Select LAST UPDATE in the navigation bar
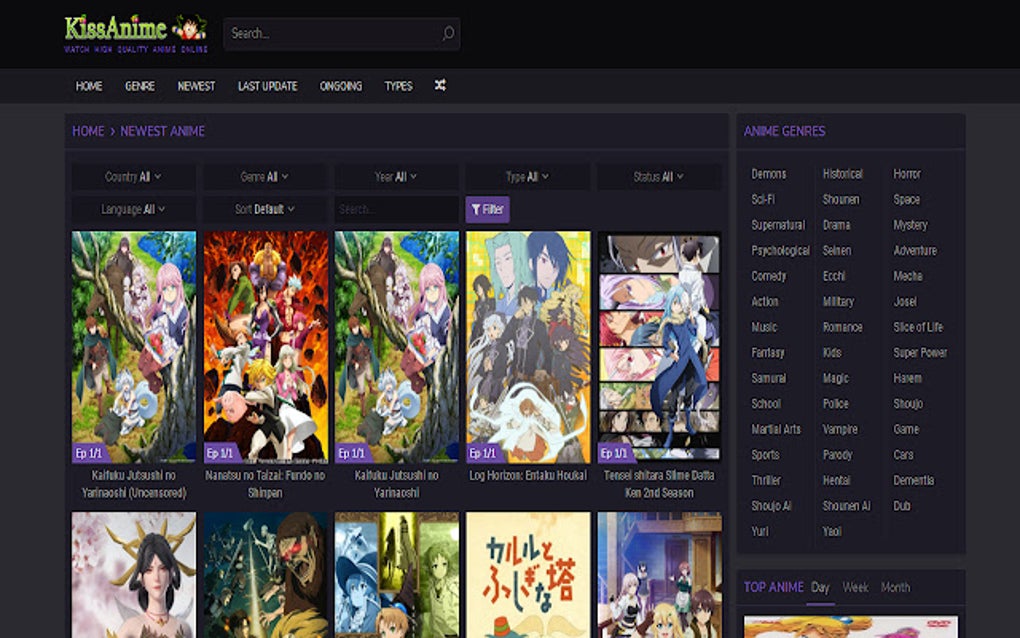 point(265,86)
